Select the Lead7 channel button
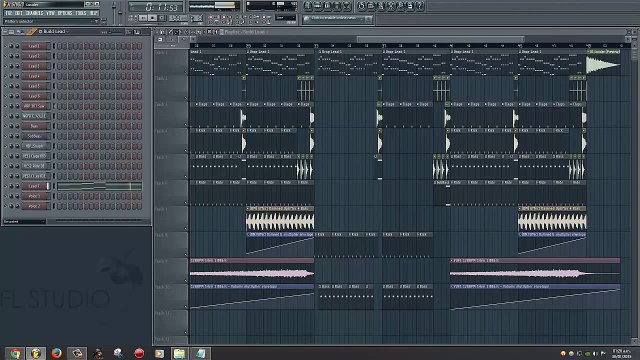The width and height of the screenshot is (640, 360). coord(35,186)
